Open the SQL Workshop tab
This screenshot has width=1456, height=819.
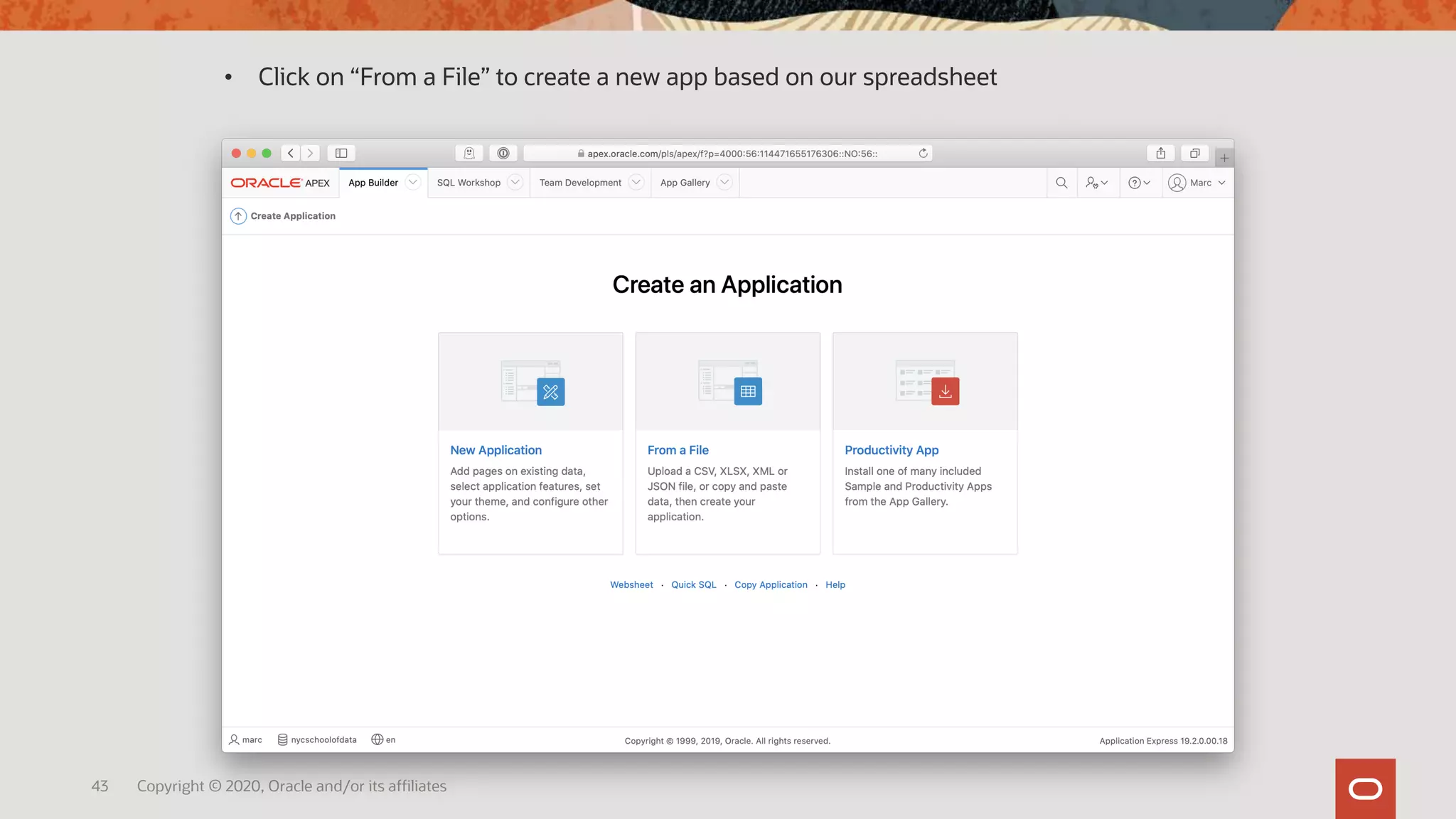(x=469, y=183)
